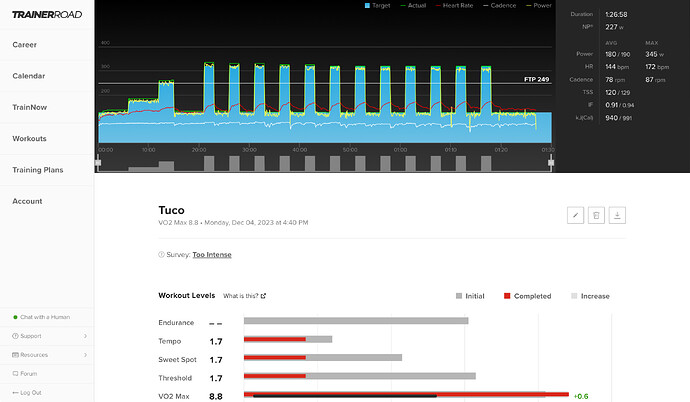Click the IF value 0.91 / 0.94

point(620,105)
